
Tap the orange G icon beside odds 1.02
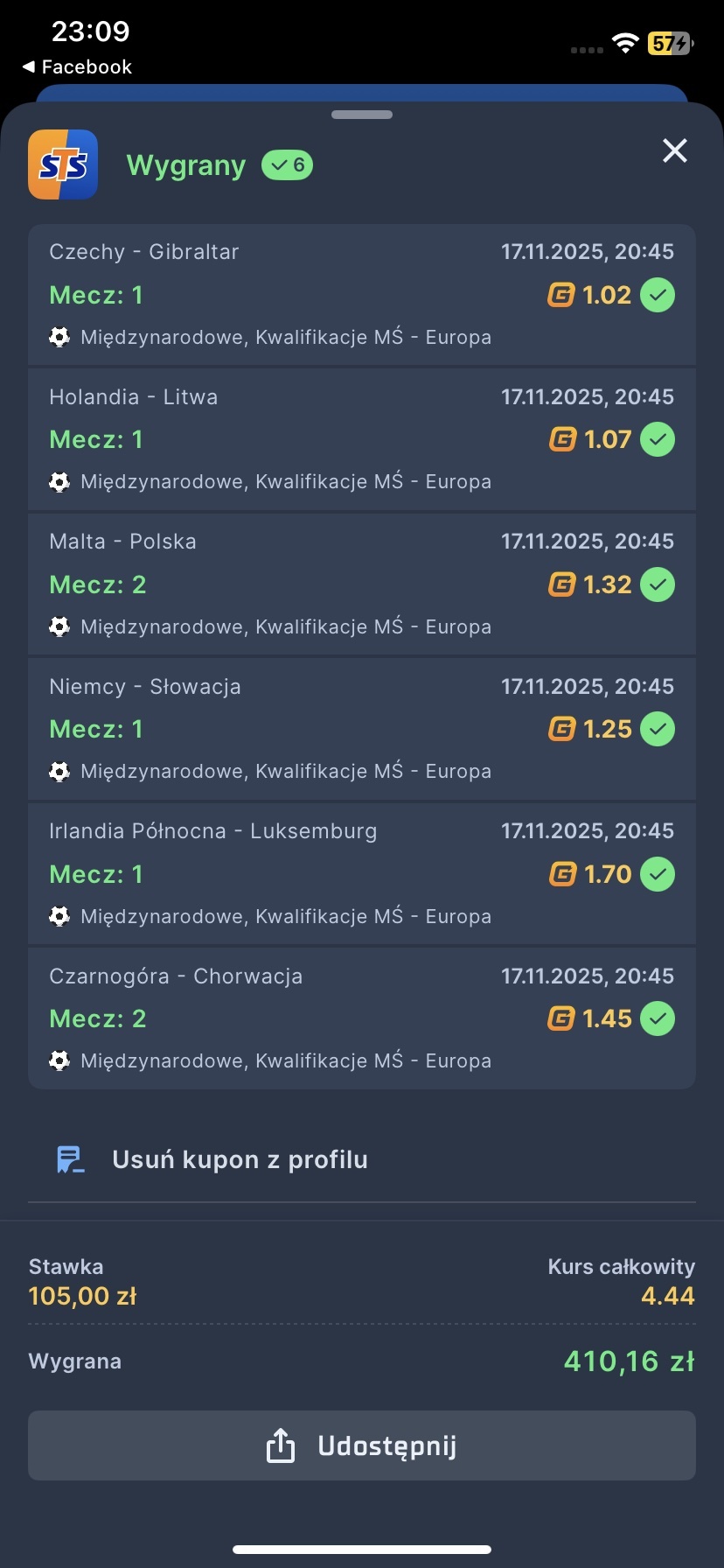tap(561, 295)
